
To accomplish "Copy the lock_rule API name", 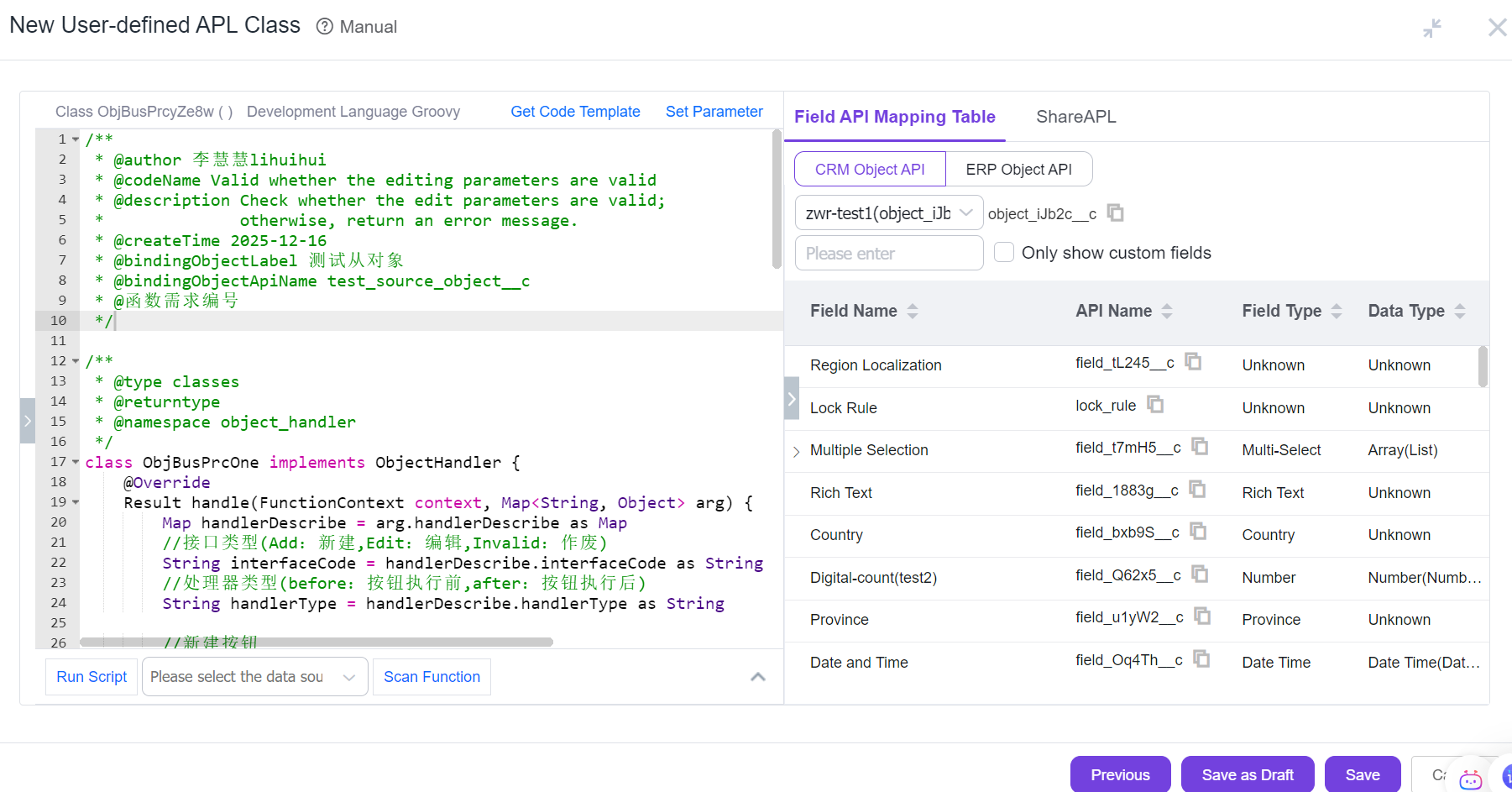I will point(1155,405).
